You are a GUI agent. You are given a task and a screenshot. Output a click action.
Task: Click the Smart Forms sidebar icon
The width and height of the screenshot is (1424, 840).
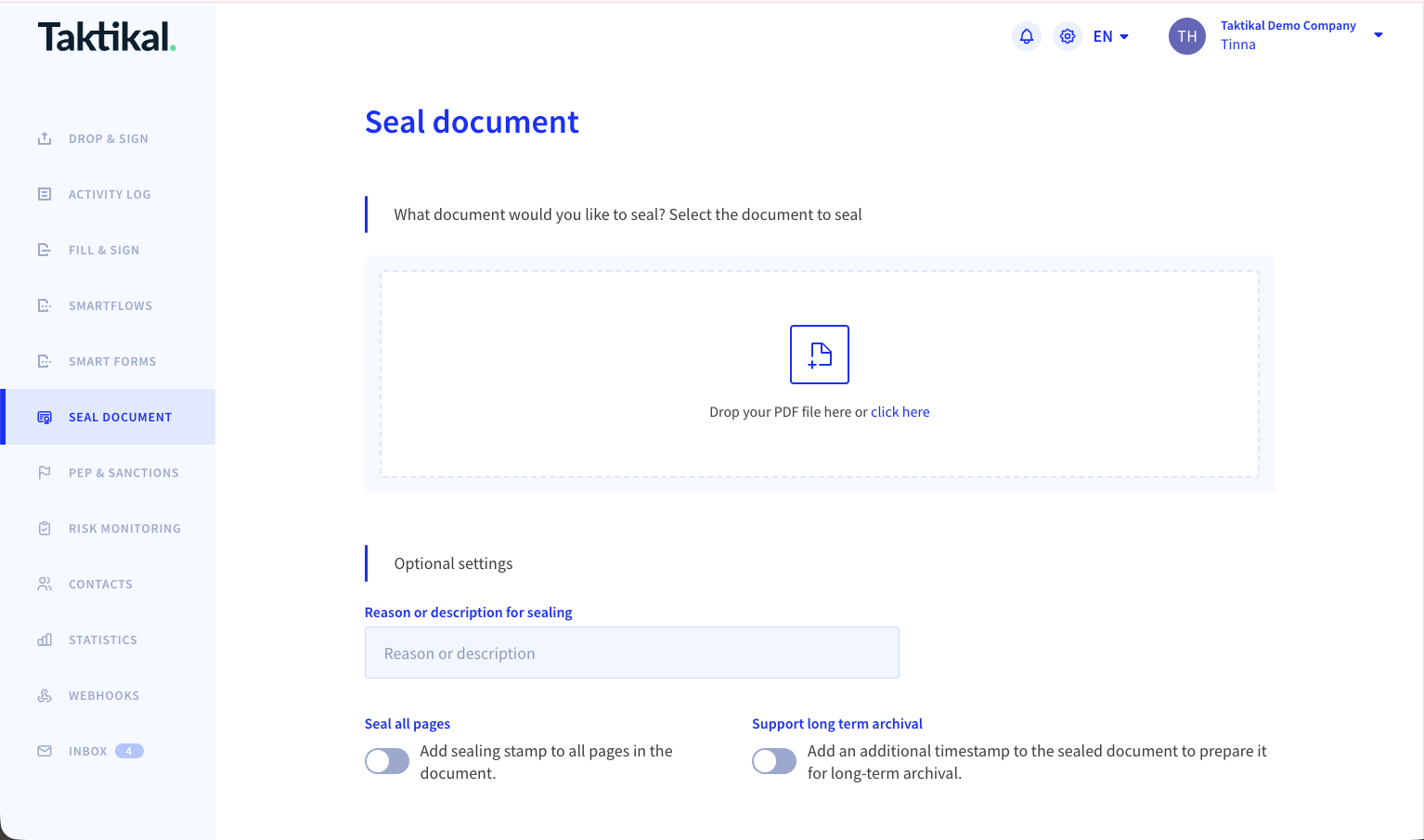[45, 361]
